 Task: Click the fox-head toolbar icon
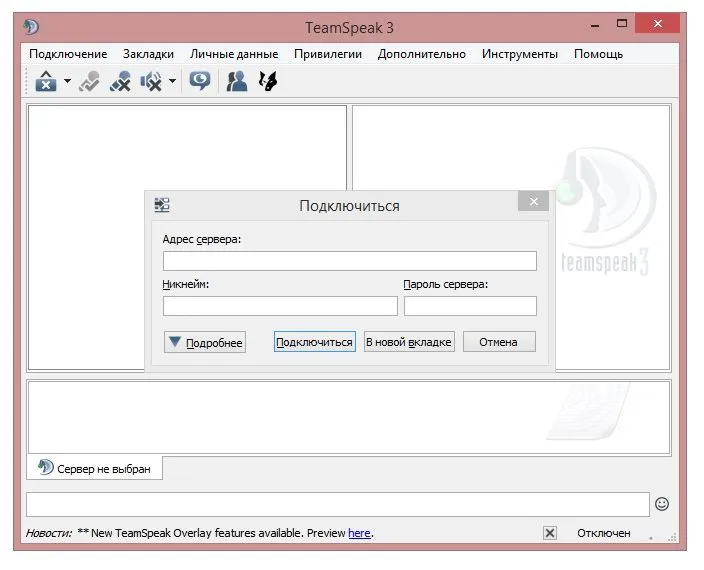[x=268, y=81]
